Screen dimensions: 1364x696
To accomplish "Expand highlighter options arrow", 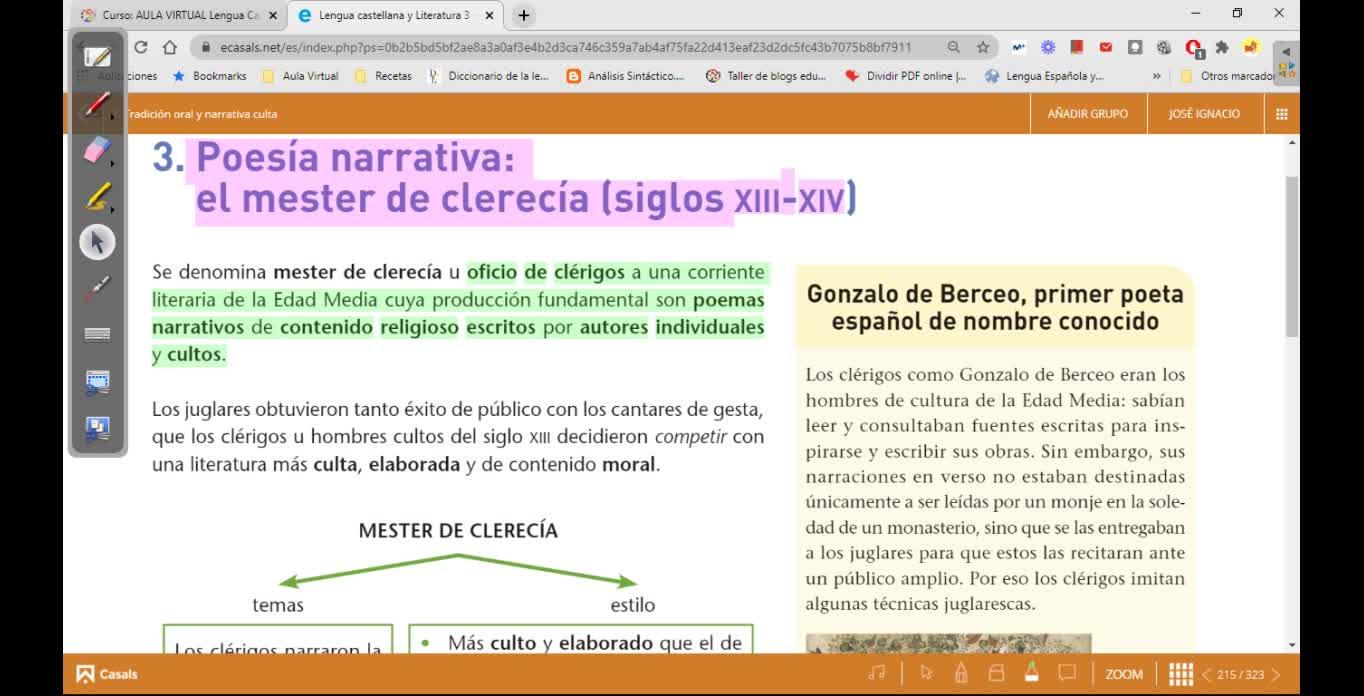I will point(113,210).
